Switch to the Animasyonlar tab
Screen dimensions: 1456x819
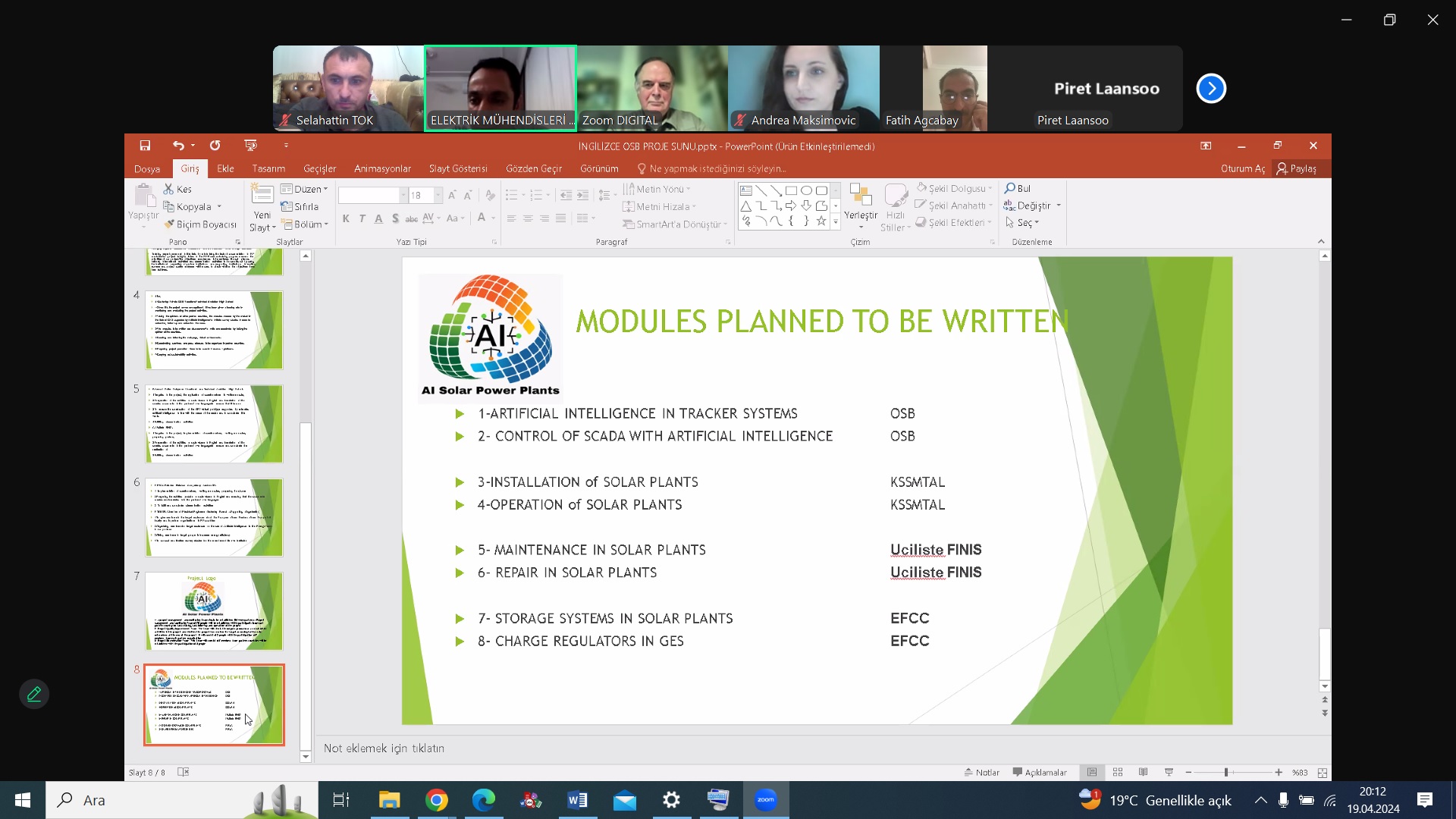click(382, 168)
